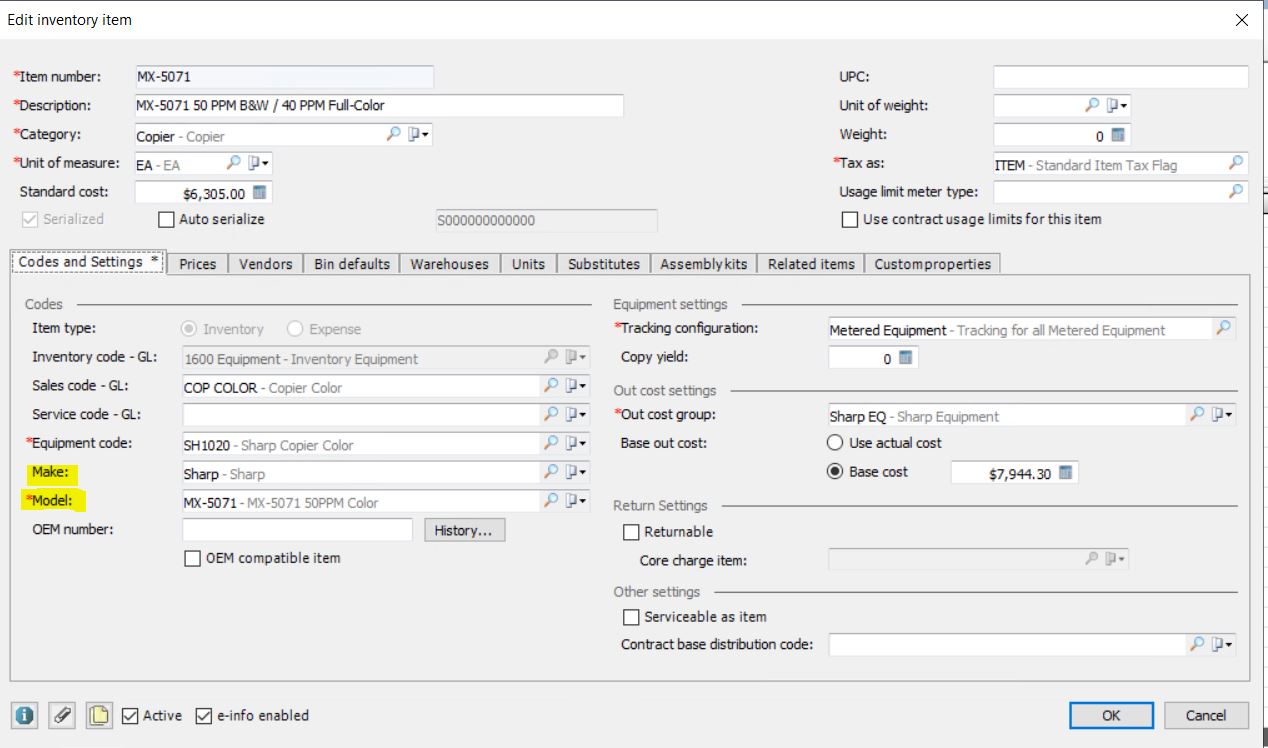1268x748 pixels.
Task: Open the Category quick-add dropdown
Action: point(419,135)
